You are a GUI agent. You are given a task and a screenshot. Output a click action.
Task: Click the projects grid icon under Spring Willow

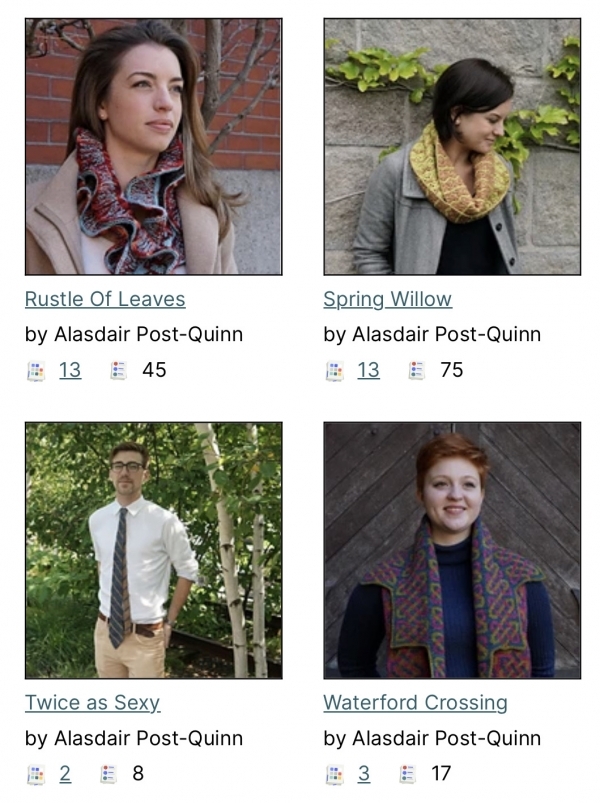(334, 371)
